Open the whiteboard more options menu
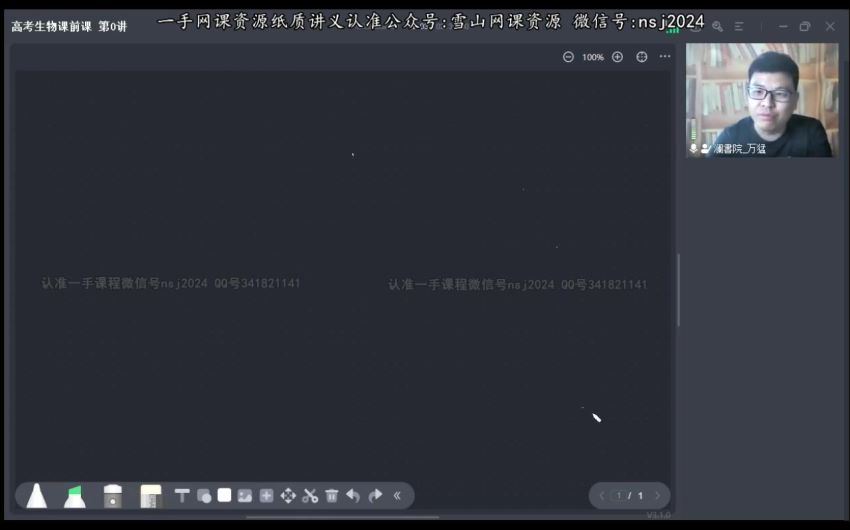Screen dimensions: 850x530 665,56
